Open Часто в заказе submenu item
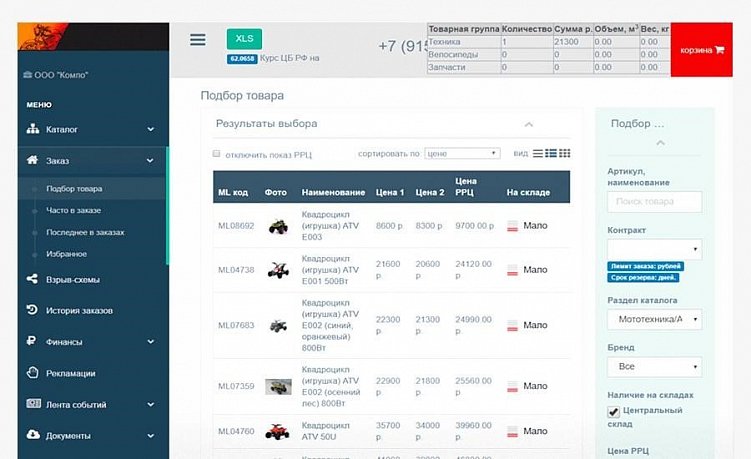Image resolution: width=751 pixels, height=459 pixels. click(x=73, y=210)
